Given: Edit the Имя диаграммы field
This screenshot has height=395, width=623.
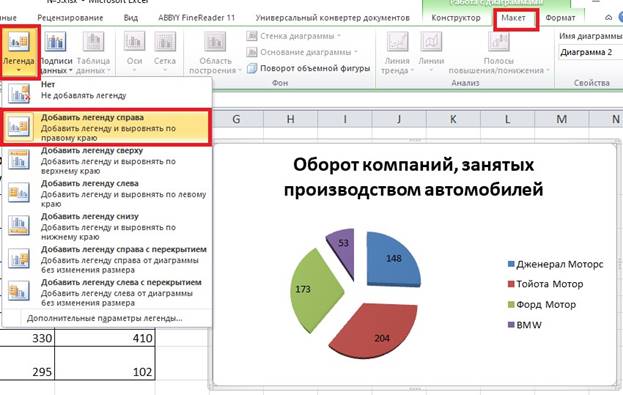Looking at the screenshot, I should pos(590,52).
